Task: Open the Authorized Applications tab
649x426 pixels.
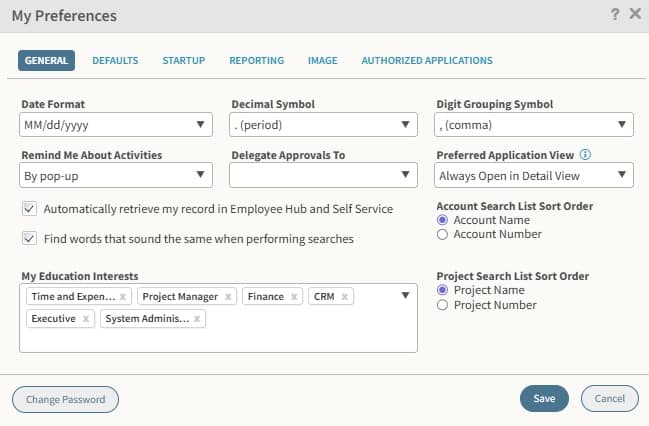Action: click(427, 61)
